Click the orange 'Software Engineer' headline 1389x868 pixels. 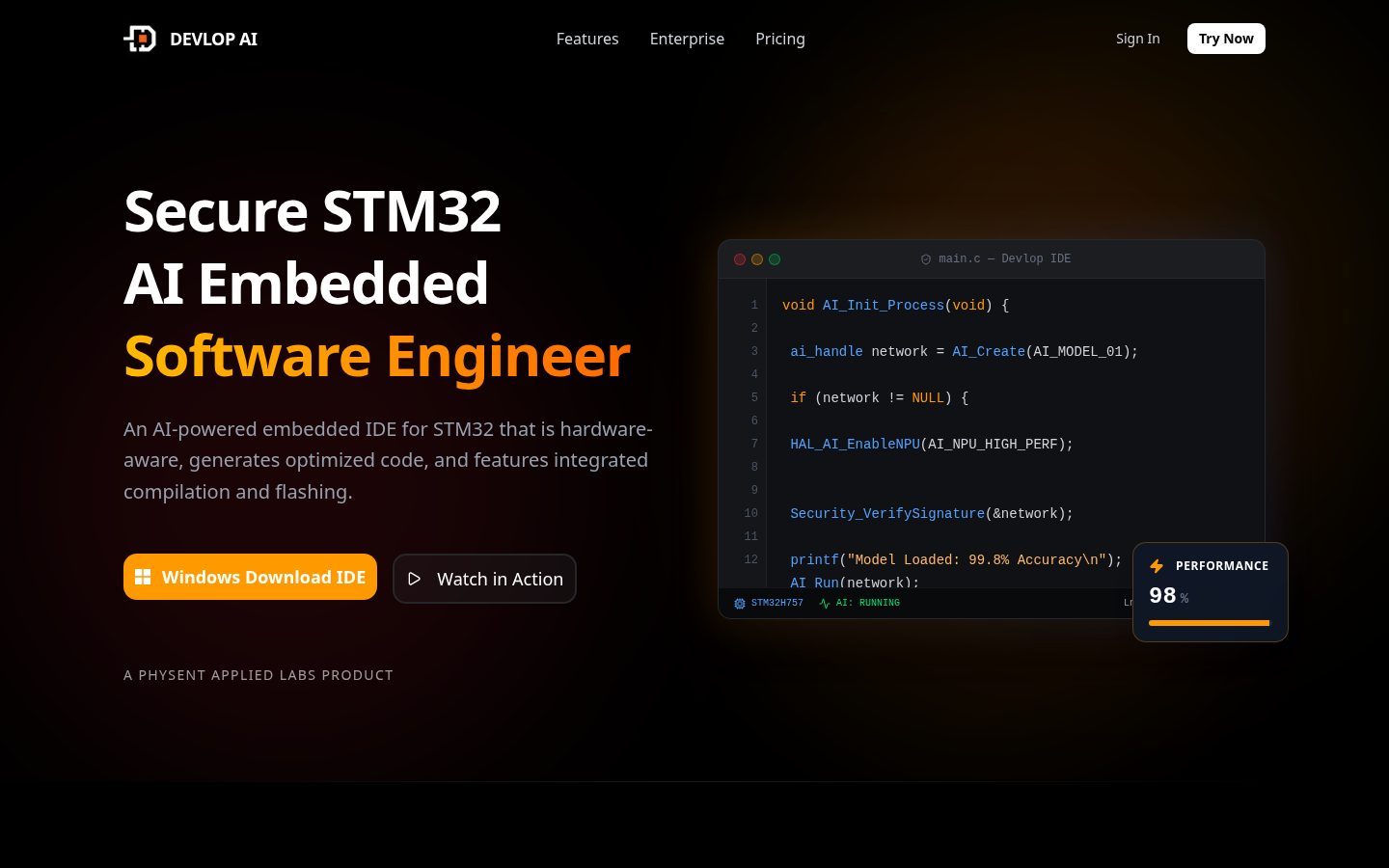tap(377, 356)
